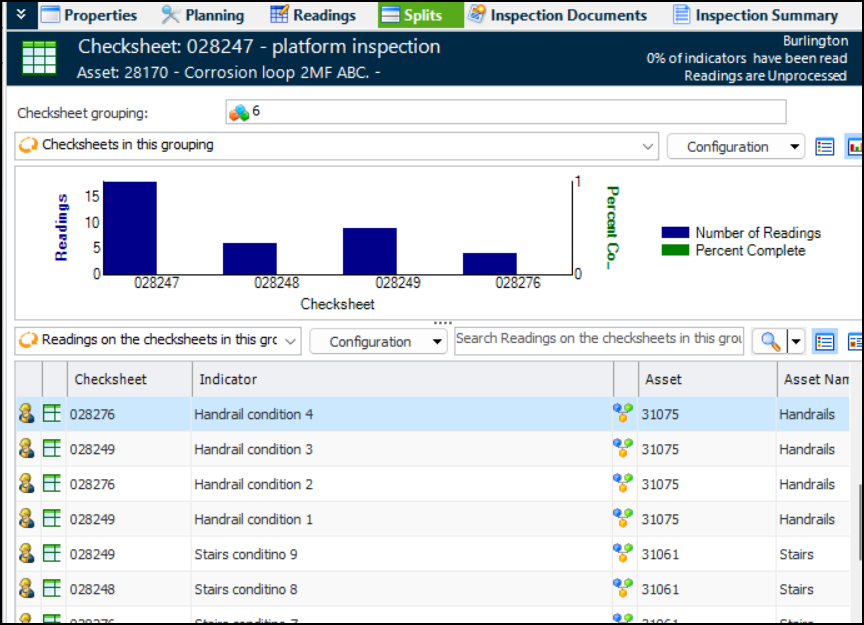The width and height of the screenshot is (864, 625).
Task: Expand the 'Checksheets in this grouping' dropdown
Action: [x=648, y=146]
